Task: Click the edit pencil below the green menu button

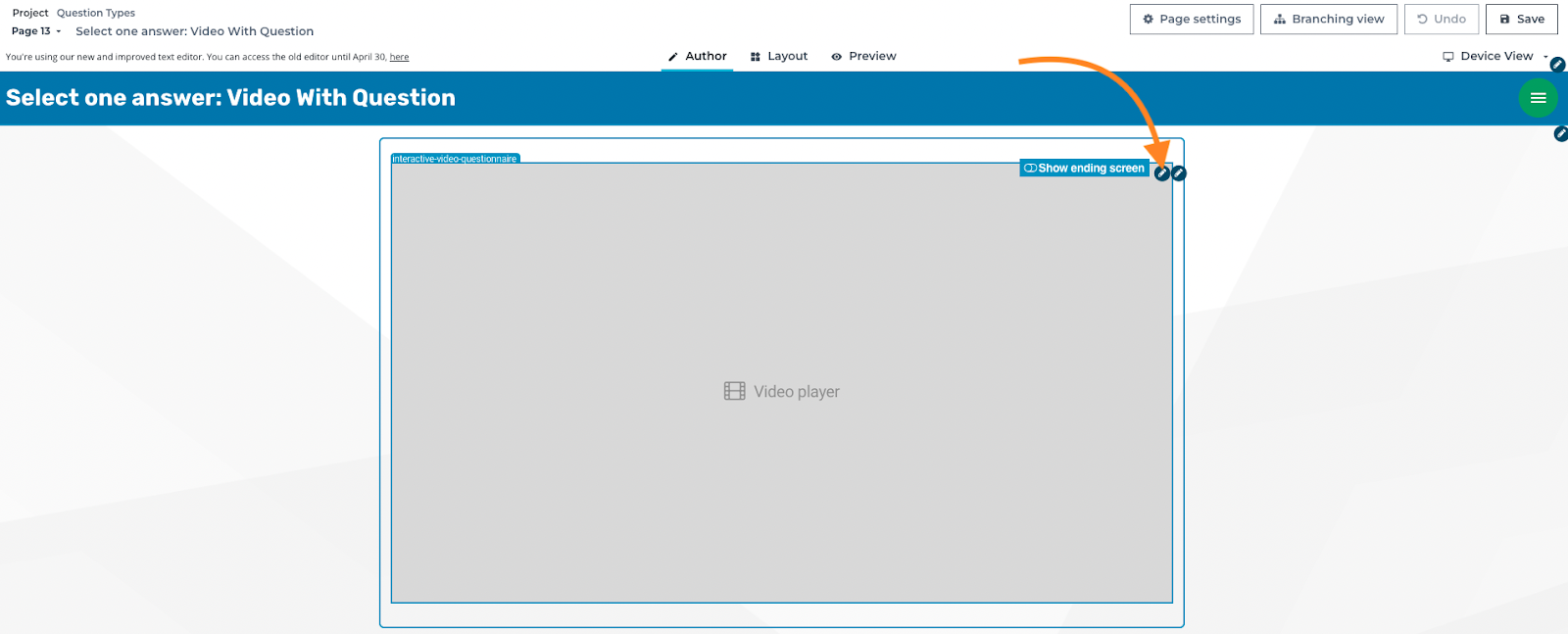Action: point(1561,133)
